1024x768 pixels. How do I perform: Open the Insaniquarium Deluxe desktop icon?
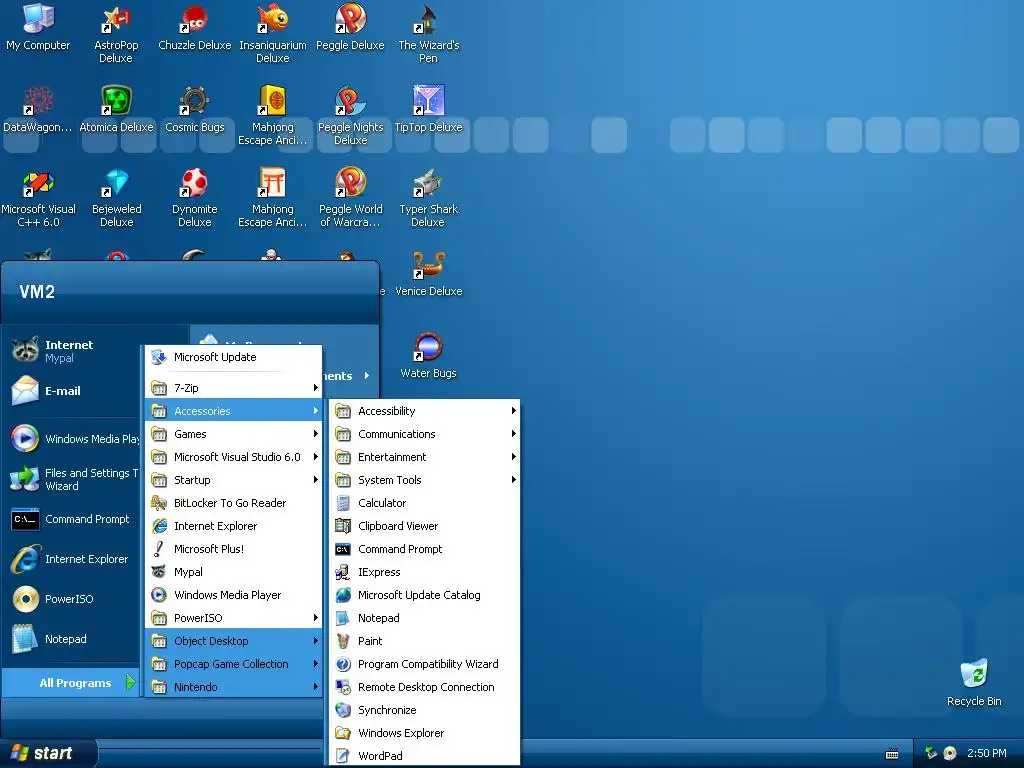point(272,34)
